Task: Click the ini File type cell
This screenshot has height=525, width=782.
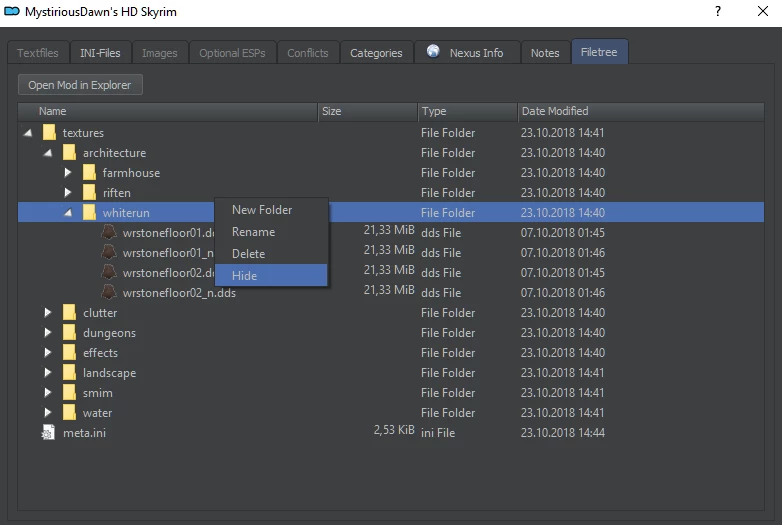Action: click(x=438, y=433)
